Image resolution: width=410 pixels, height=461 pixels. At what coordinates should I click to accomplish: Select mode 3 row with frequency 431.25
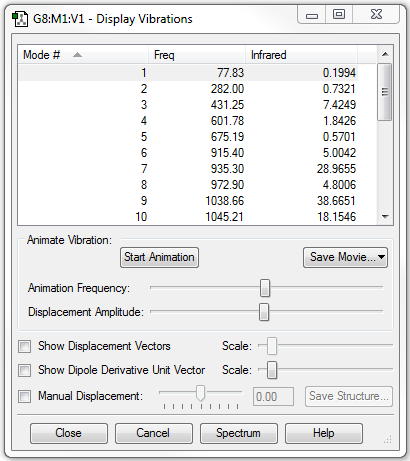[188, 105]
